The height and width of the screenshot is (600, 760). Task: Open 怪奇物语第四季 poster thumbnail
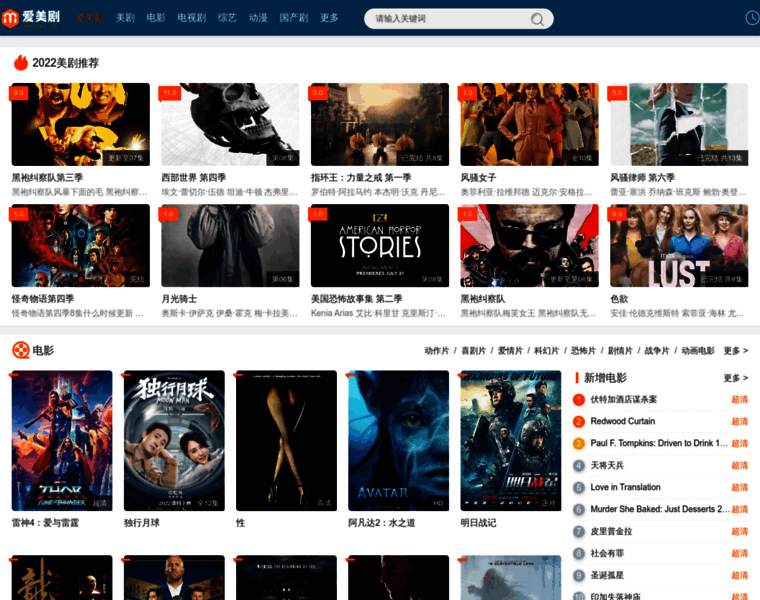tap(80, 246)
